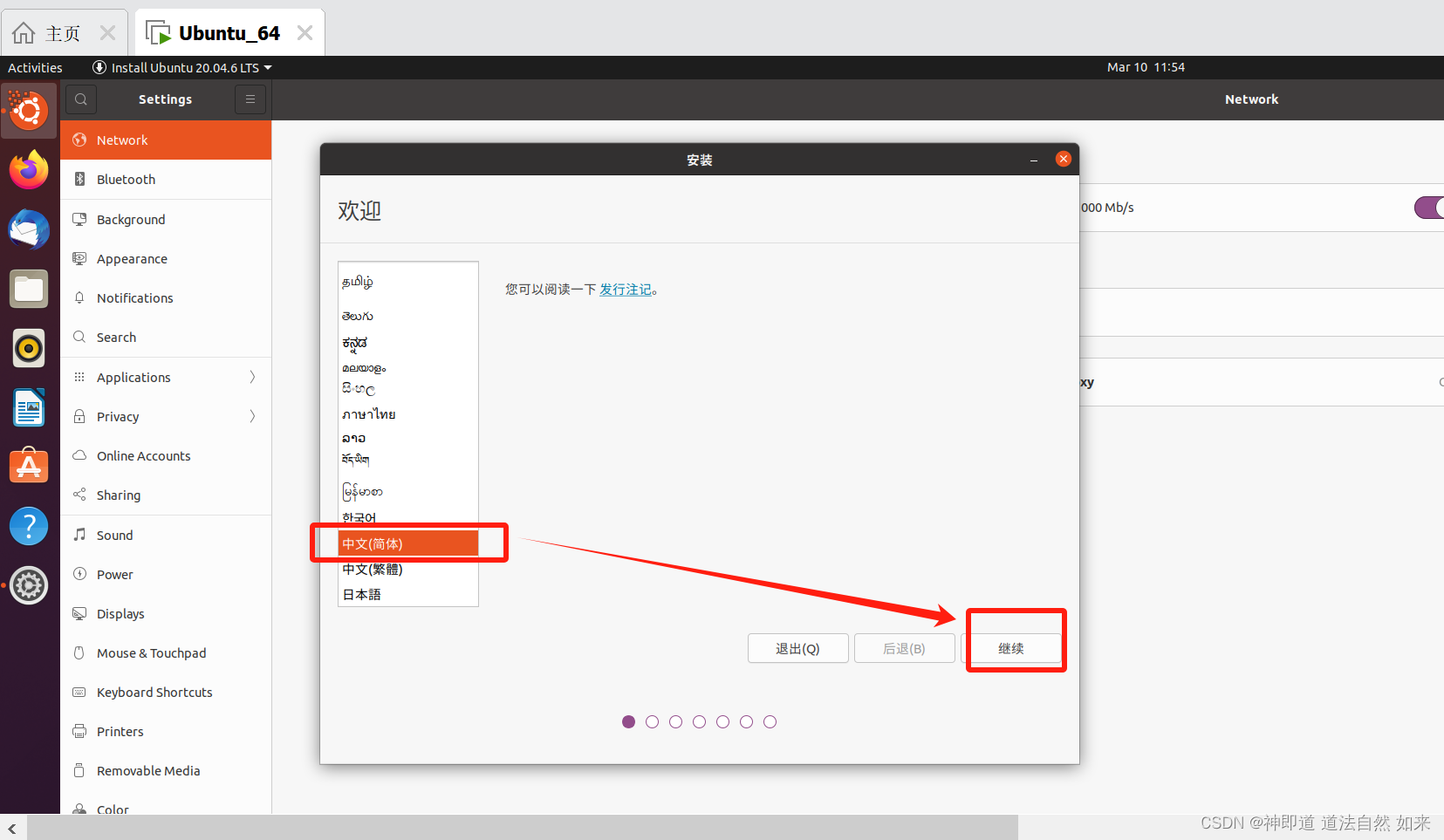Screen dimensions: 1444x840
Task: Click the Mouse & Touchpad icon
Action: point(79,652)
